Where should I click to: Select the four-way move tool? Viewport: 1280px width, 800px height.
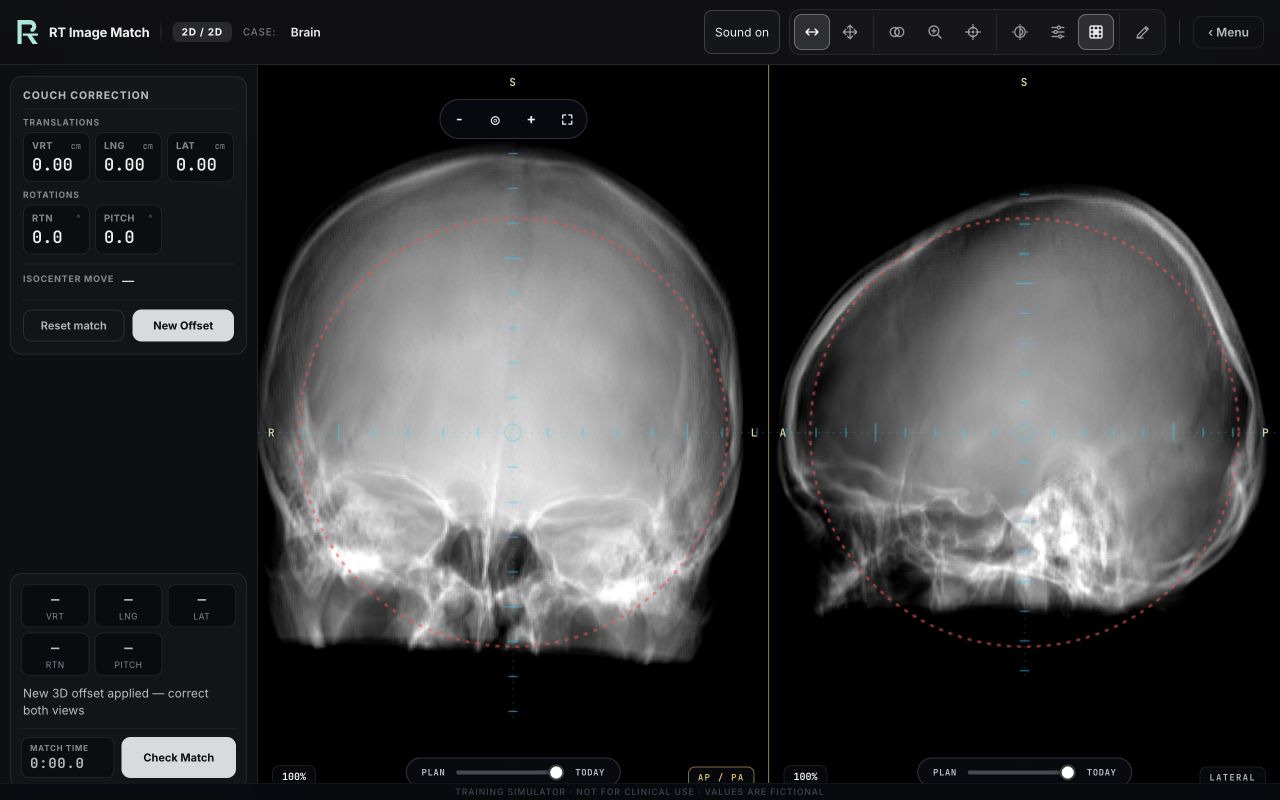[x=850, y=32]
